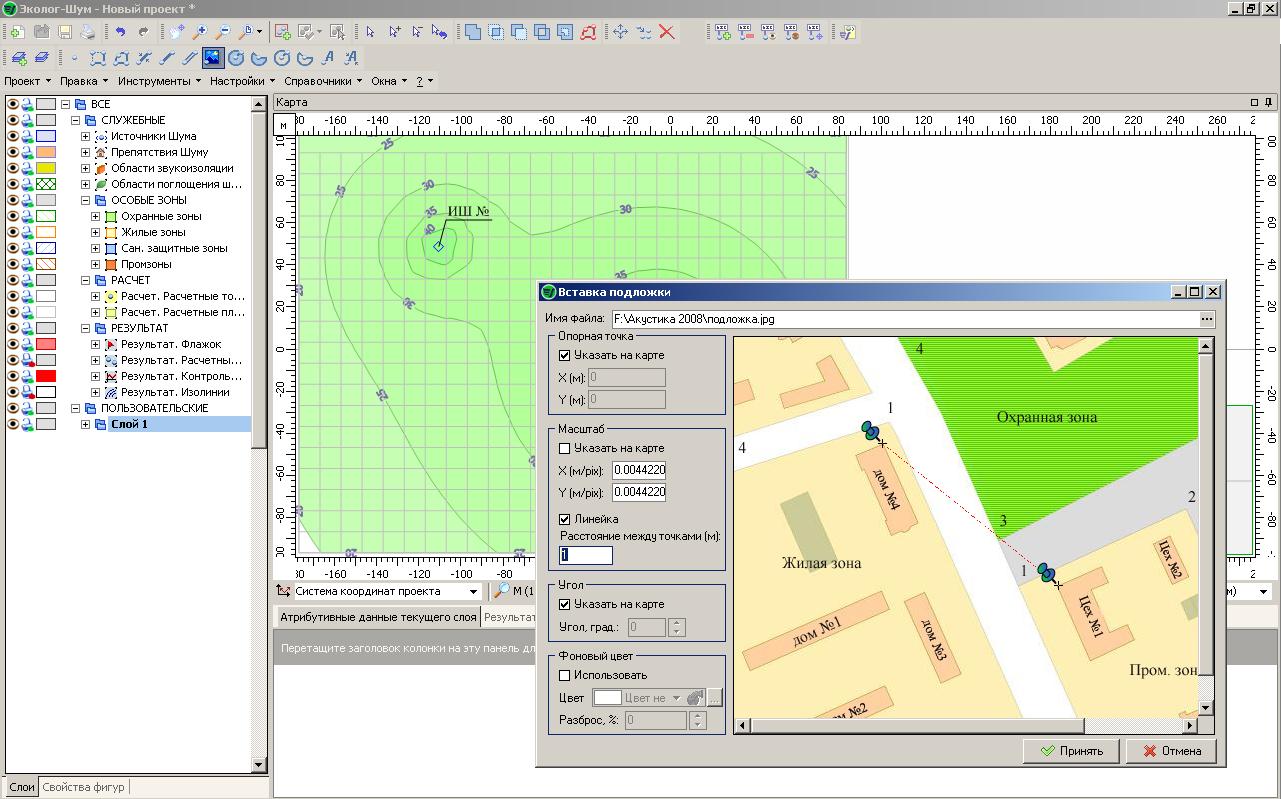
Task: Open the Система координат проекта dropdown
Action: [x=473, y=591]
